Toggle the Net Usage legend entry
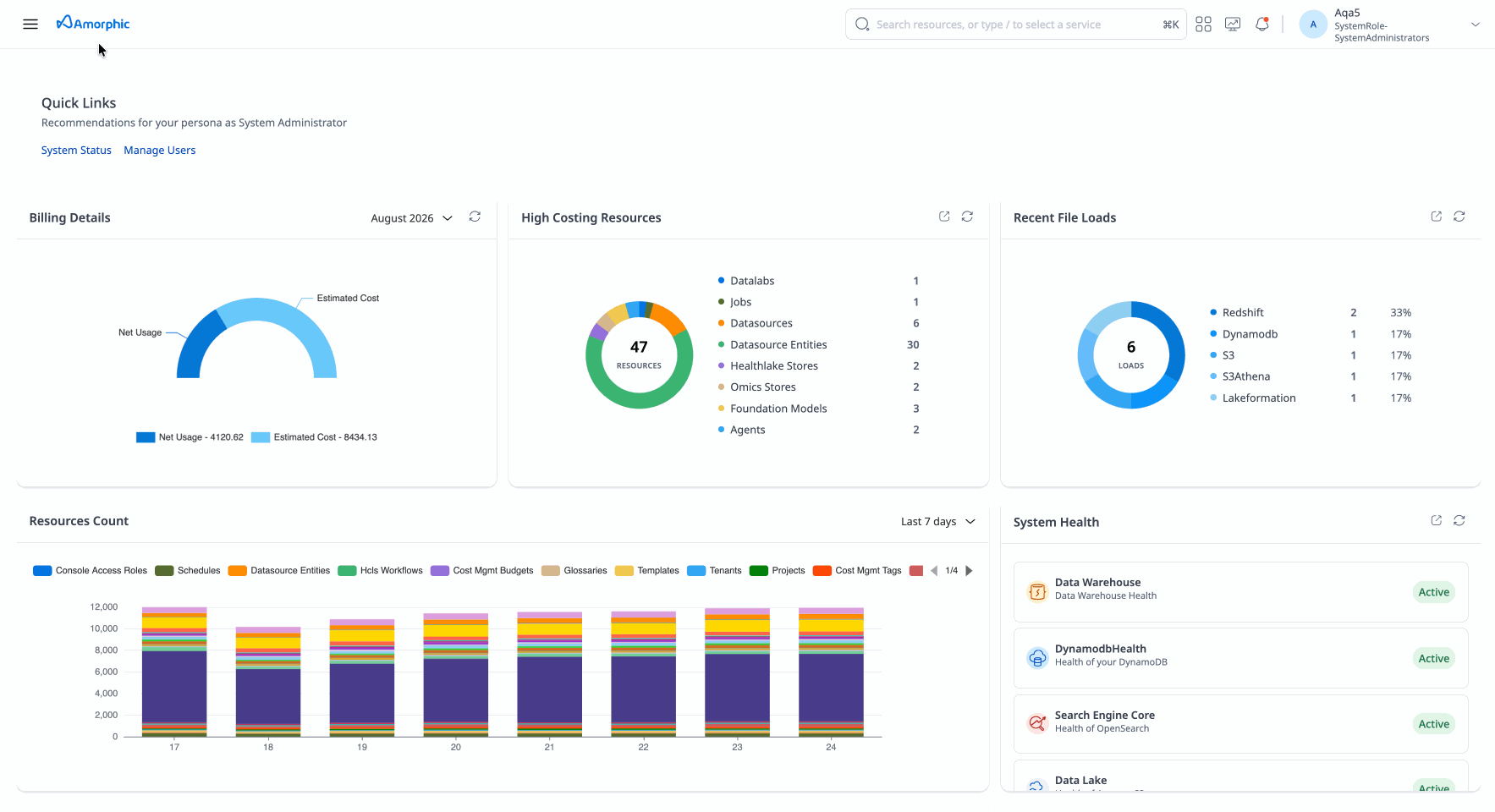The image size is (1495, 812). click(x=190, y=437)
